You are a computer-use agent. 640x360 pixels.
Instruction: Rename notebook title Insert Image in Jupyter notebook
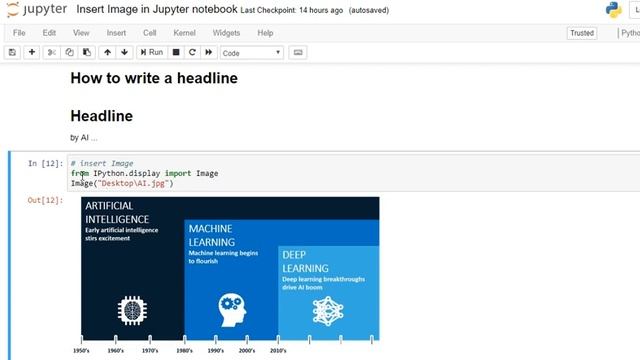157,9
